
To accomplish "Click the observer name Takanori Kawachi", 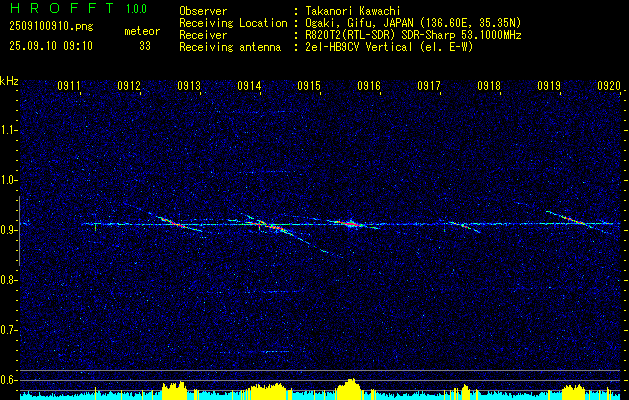I will (x=353, y=11).
